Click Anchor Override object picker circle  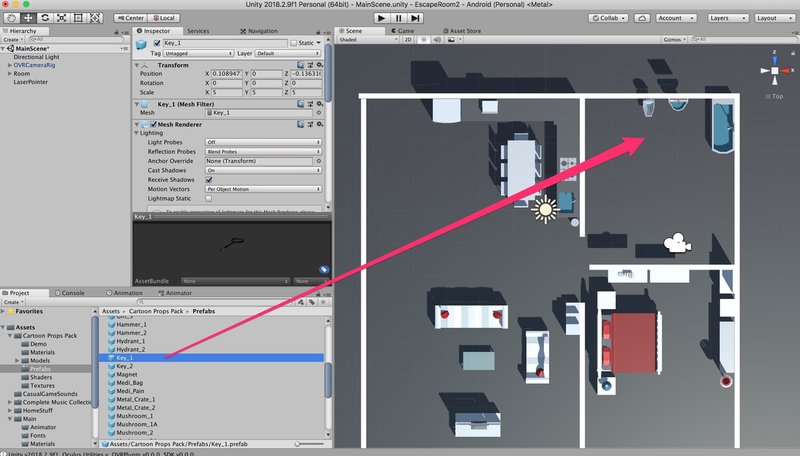point(319,161)
